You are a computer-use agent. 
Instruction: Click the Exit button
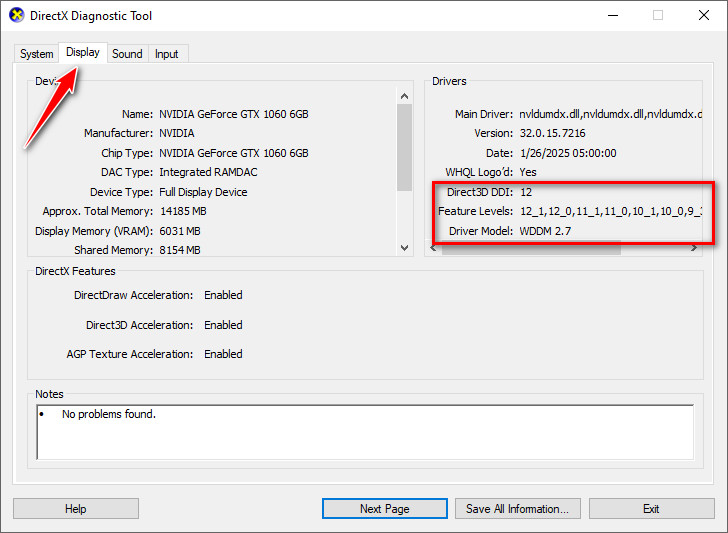(651, 509)
